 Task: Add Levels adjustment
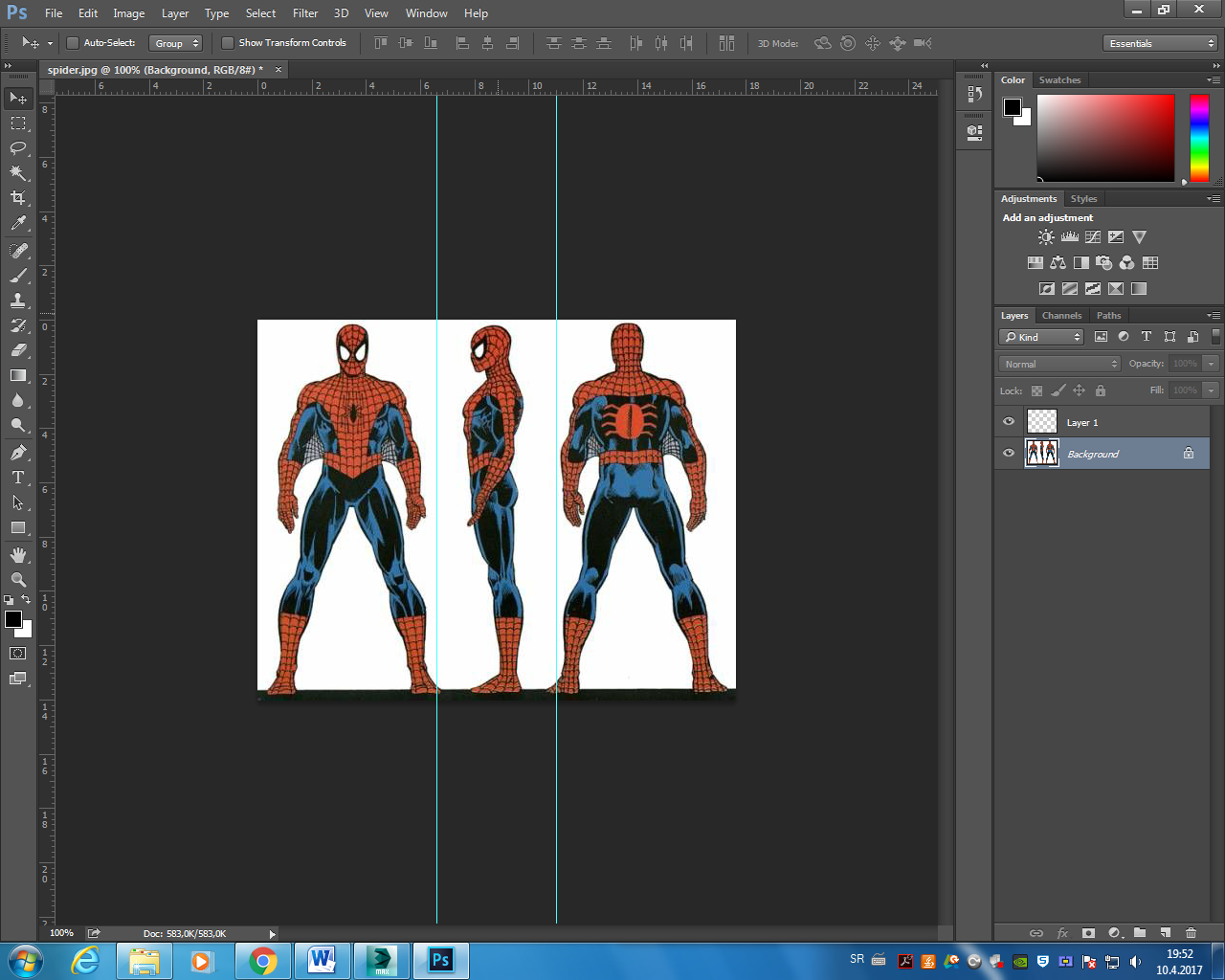coord(1069,236)
